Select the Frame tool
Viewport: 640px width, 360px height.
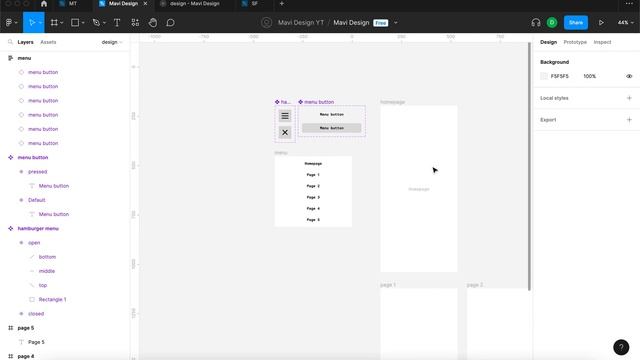[54, 22]
